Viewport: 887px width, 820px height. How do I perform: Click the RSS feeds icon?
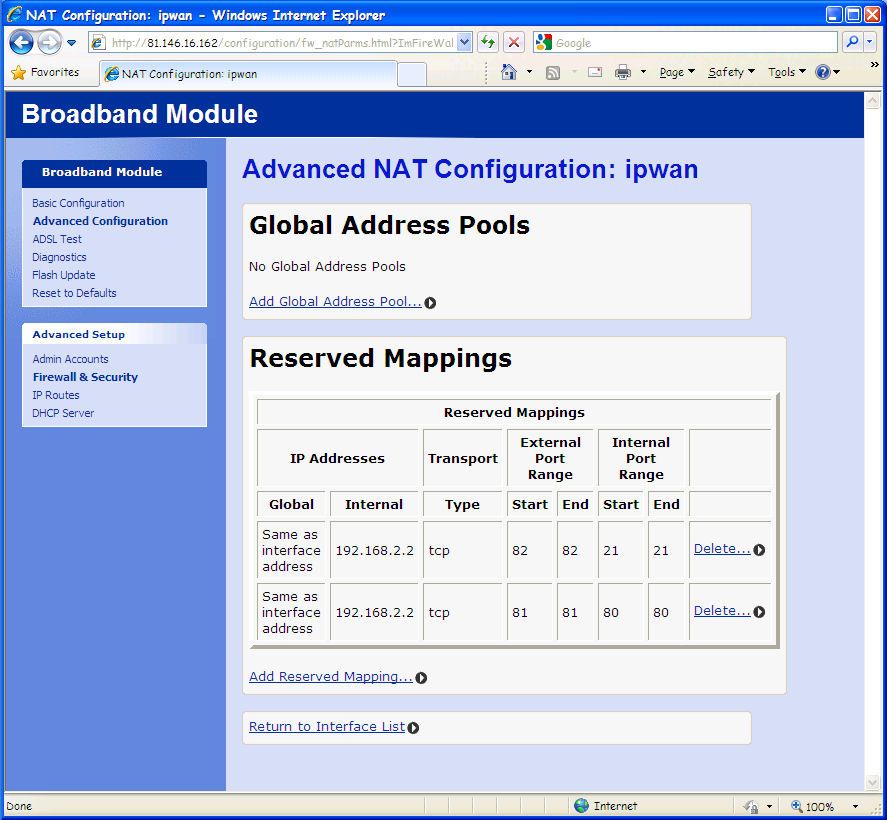point(553,72)
